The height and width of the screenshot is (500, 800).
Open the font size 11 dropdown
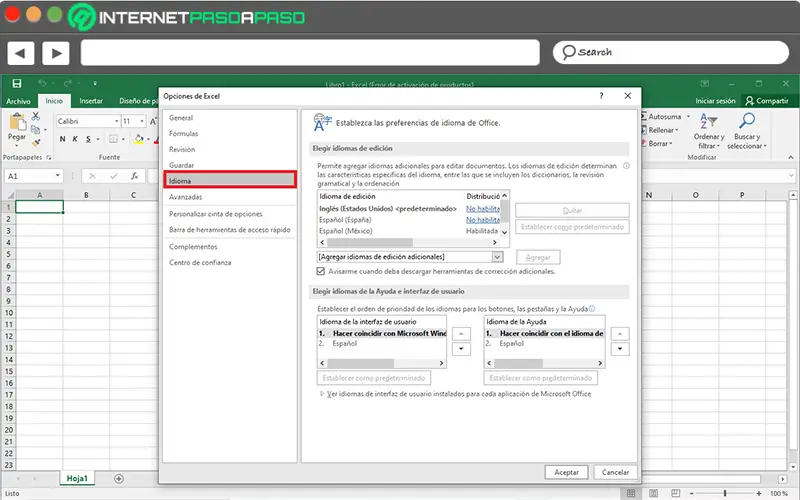click(141, 121)
